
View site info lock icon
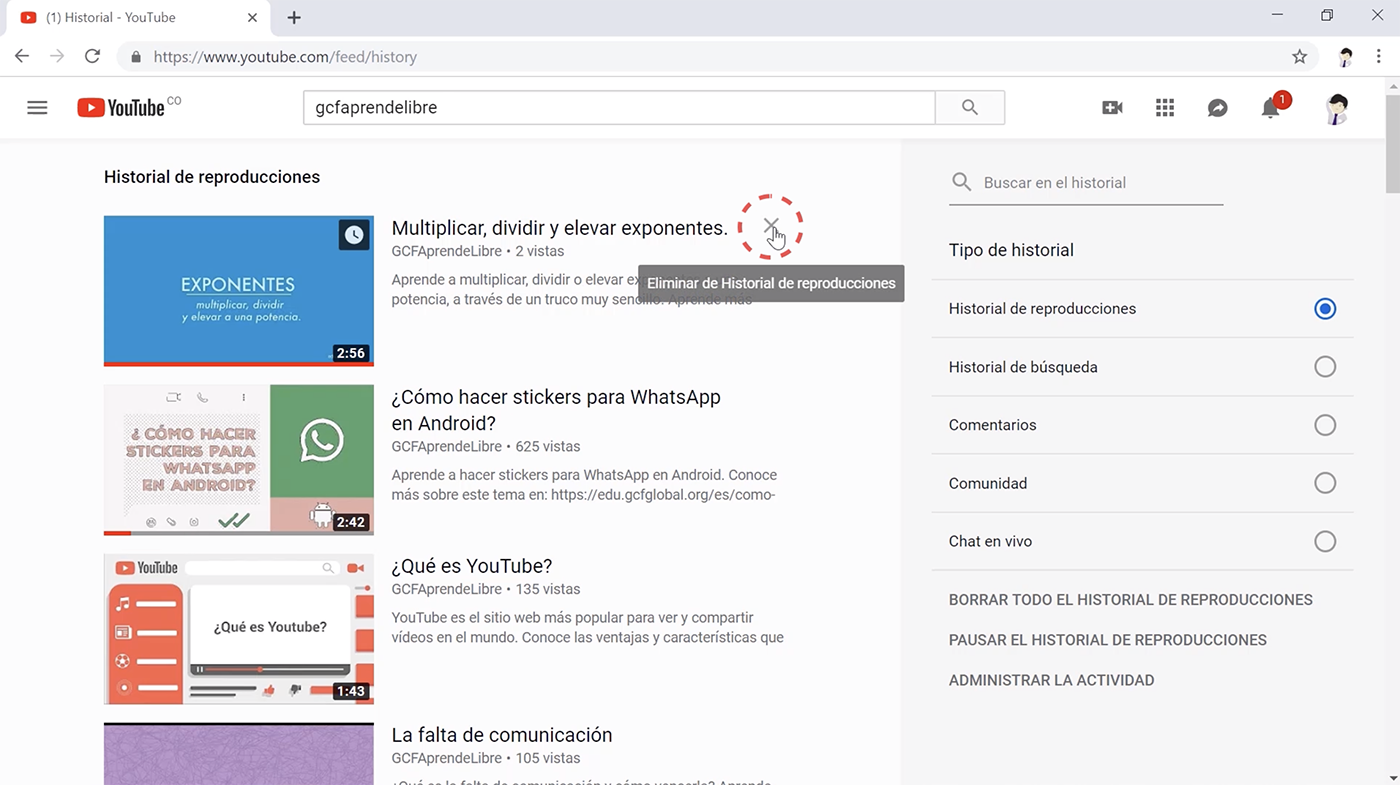136,57
